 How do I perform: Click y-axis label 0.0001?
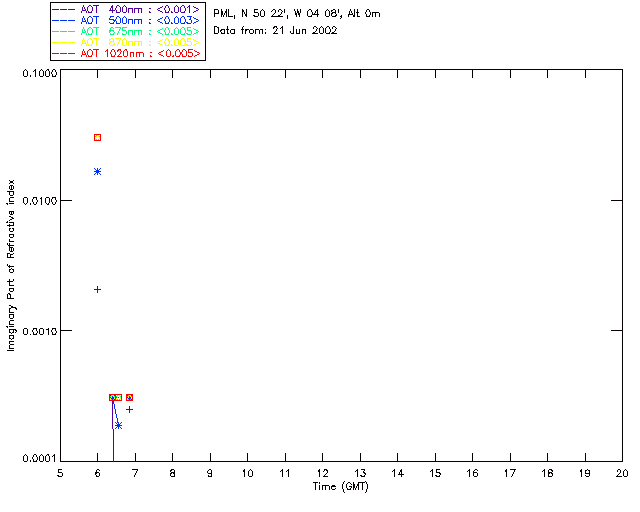(40, 459)
